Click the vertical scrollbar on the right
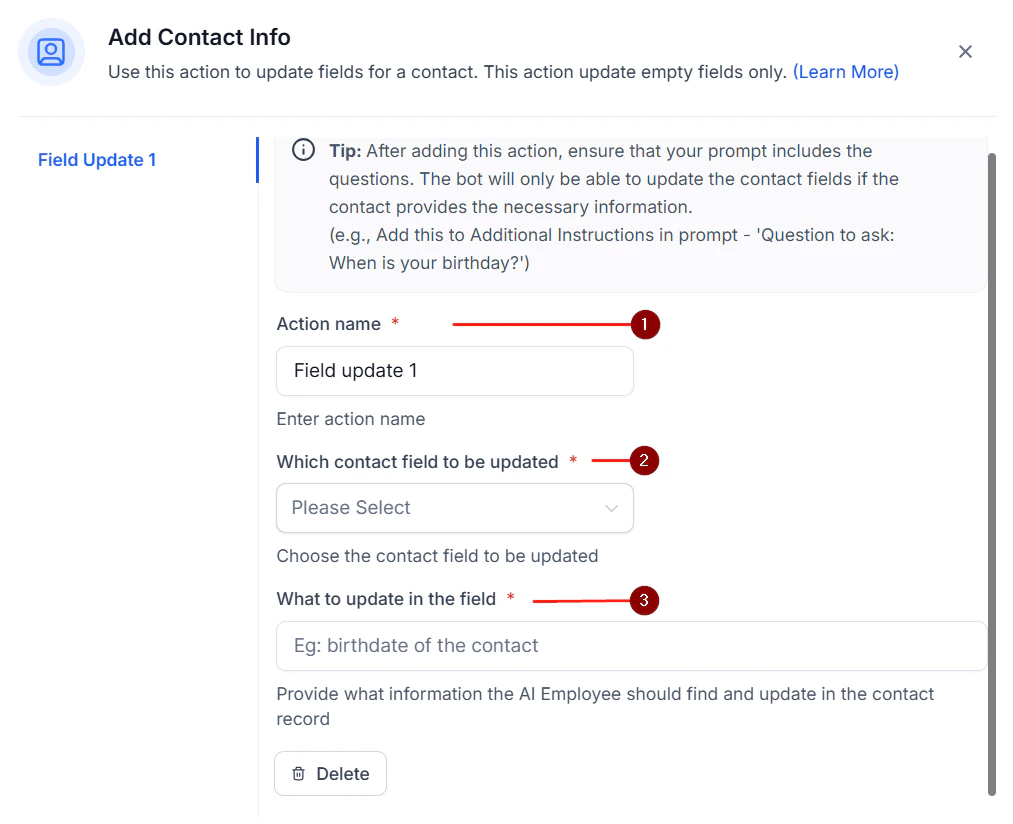This screenshot has width=1013, height=824. pyautogui.click(x=991, y=470)
